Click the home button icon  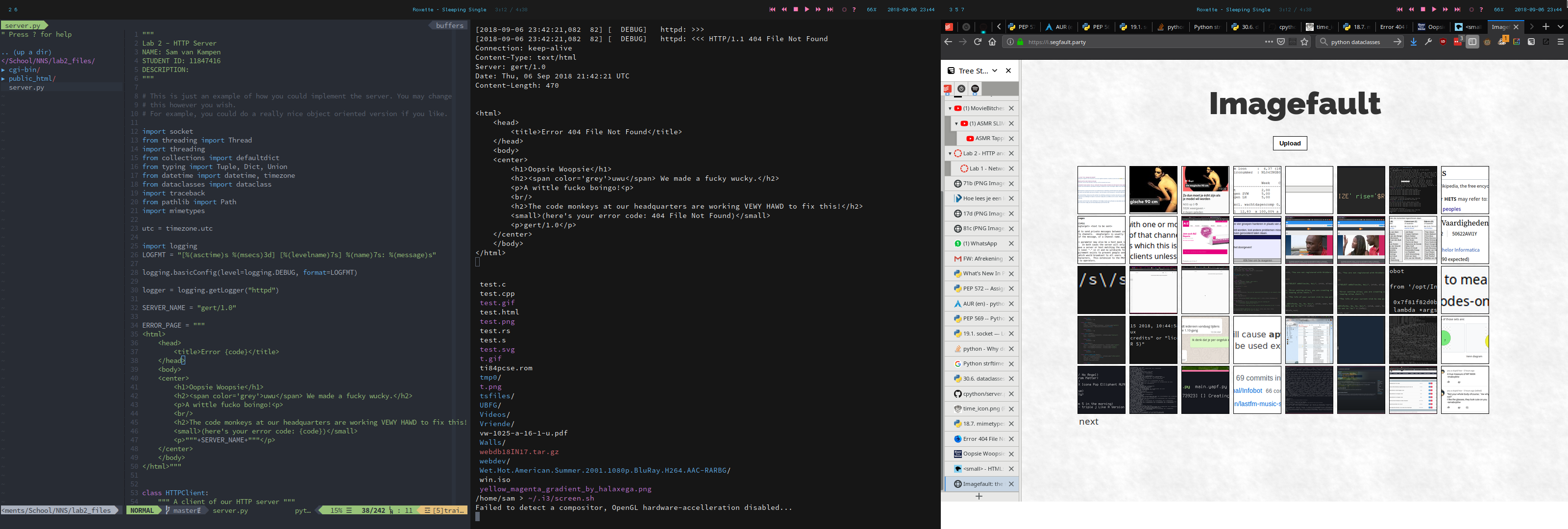[992, 42]
